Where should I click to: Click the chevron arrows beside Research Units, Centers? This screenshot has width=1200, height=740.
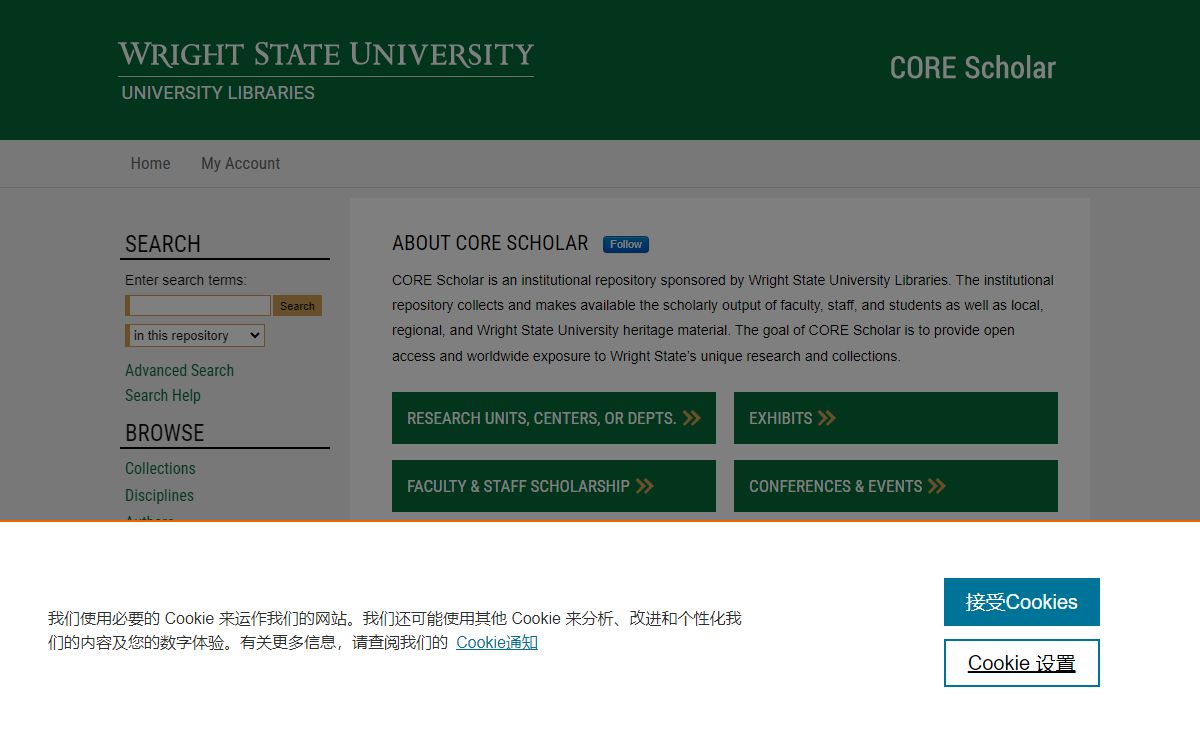click(x=692, y=418)
